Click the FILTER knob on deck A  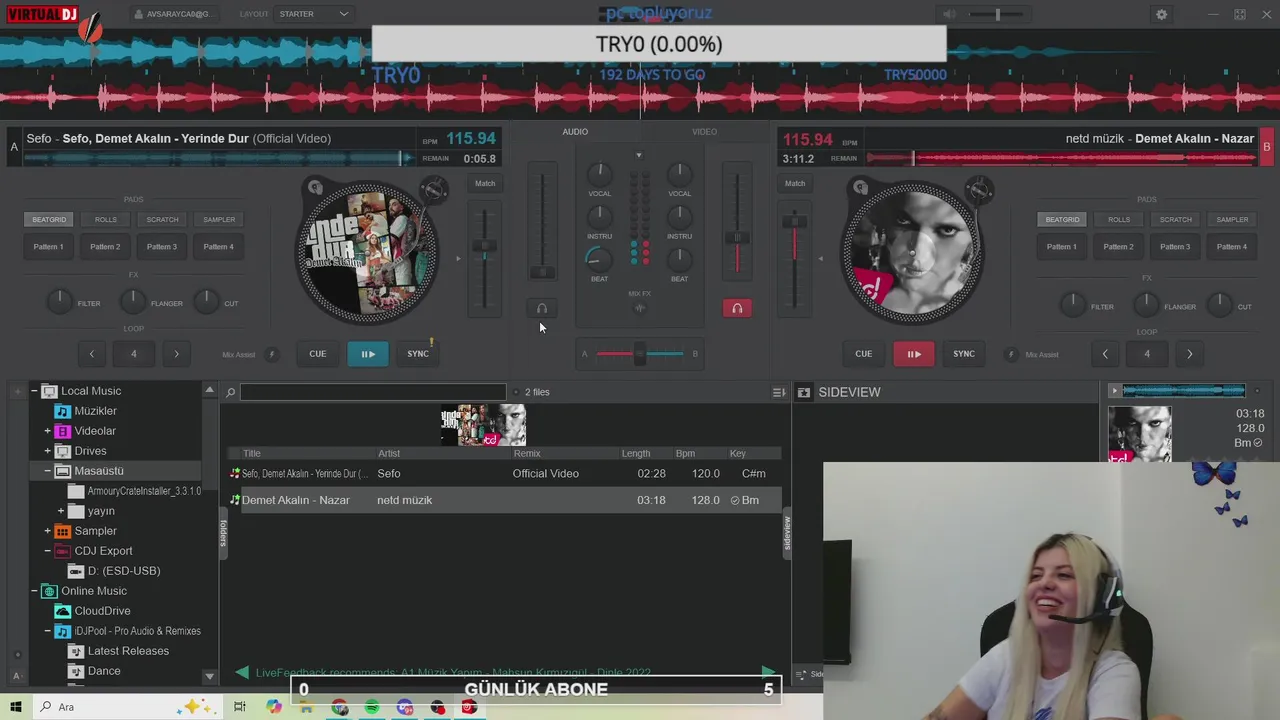pos(60,300)
